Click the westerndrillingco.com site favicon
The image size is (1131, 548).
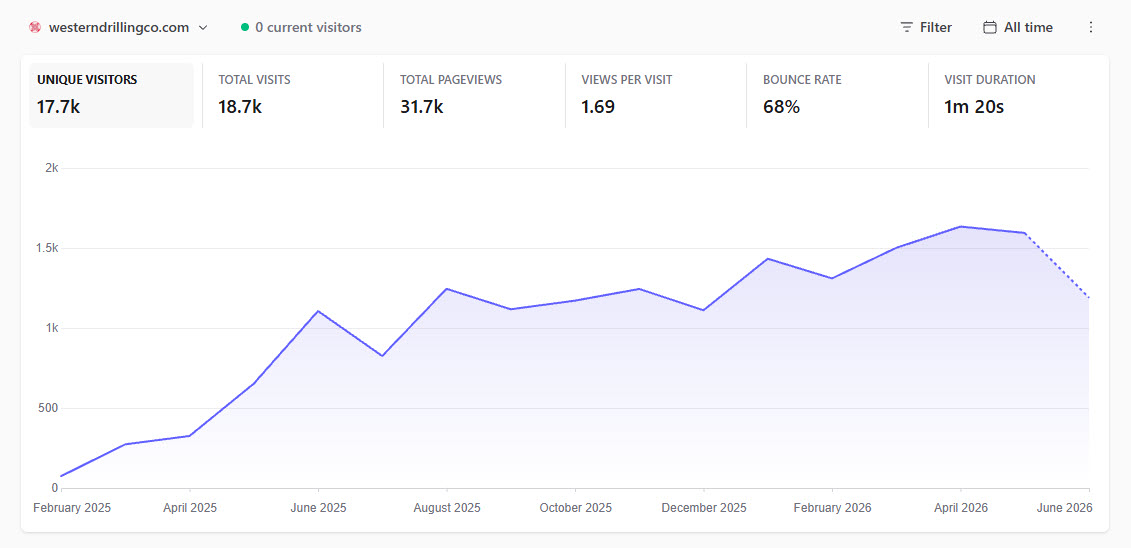coord(35,27)
